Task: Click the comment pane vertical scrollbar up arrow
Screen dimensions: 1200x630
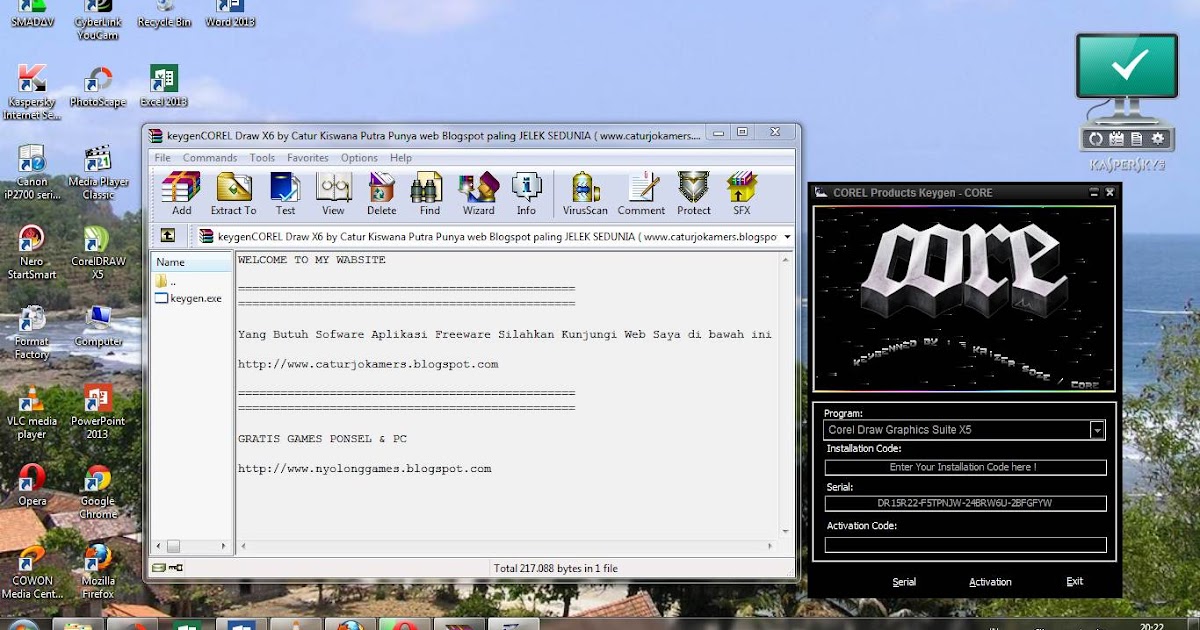Action: coord(788,259)
